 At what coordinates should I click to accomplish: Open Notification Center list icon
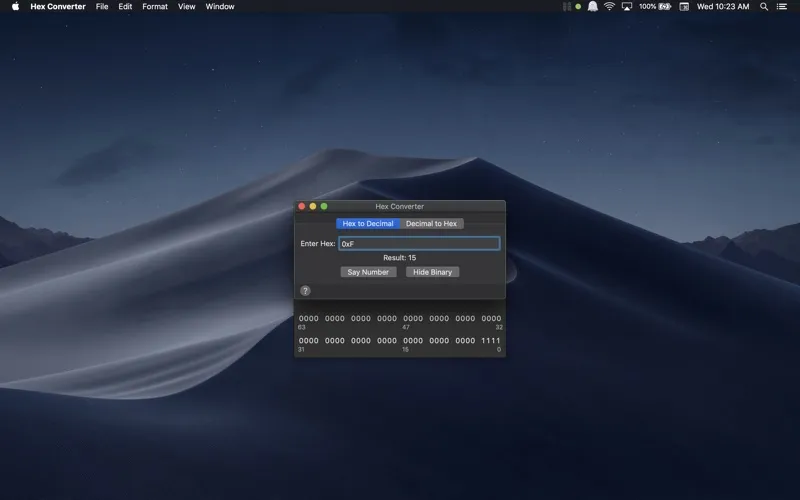(782, 7)
